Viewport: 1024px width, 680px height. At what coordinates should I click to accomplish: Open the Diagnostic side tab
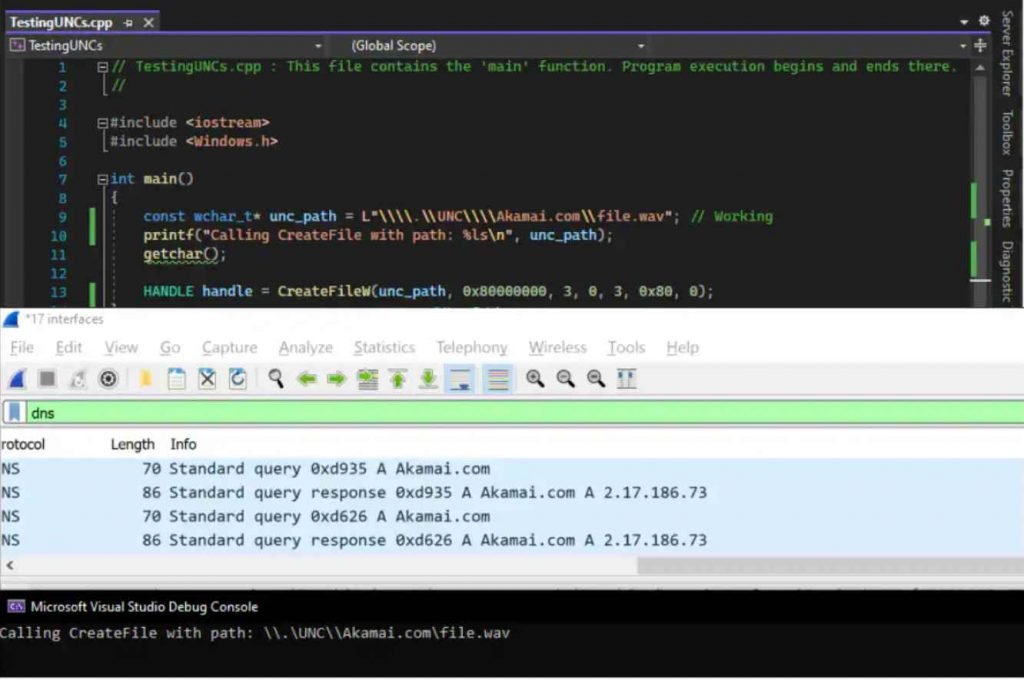pos(1006,272)
